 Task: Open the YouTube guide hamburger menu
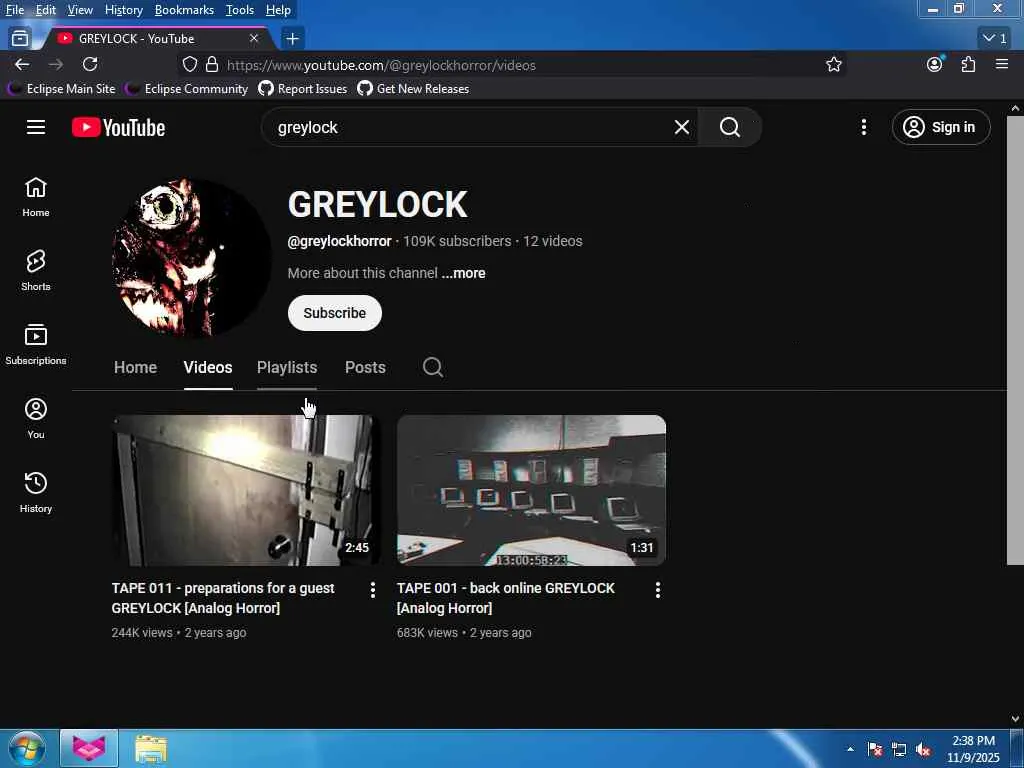(x=36, y=127)
